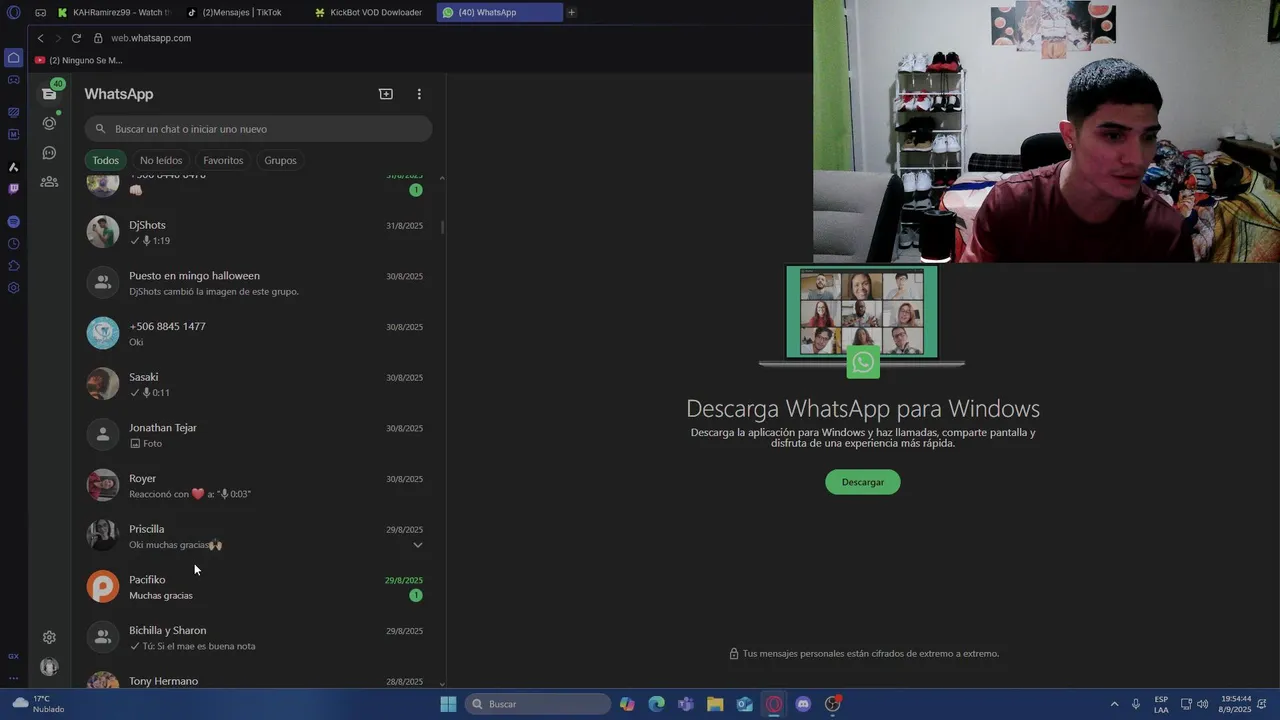Open the WhatsApp Channels icon
The width and height of the screenshot is (1280, 720).
[x=49, y=153]
